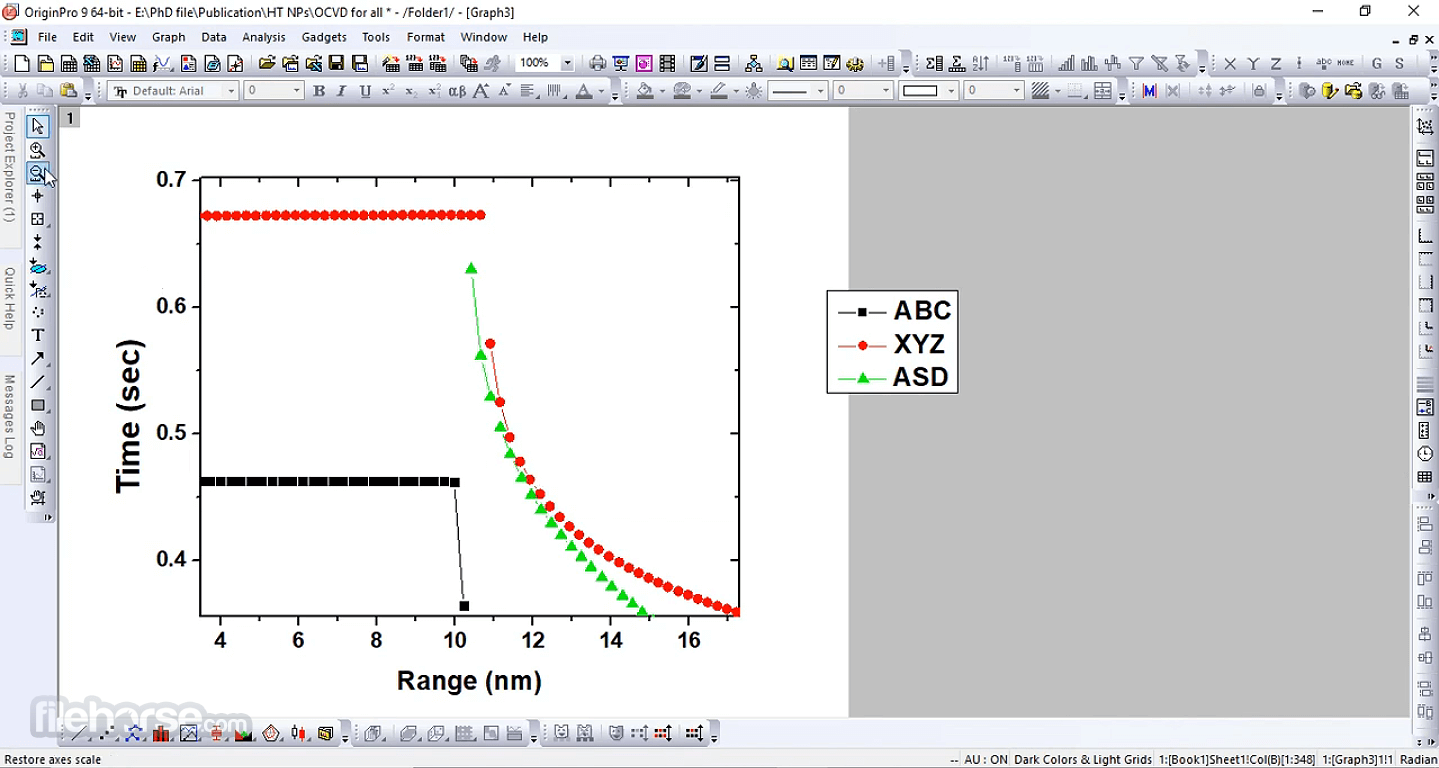Click the New Project icon
The image size is (1439, 768).
[x=22, y=64]
